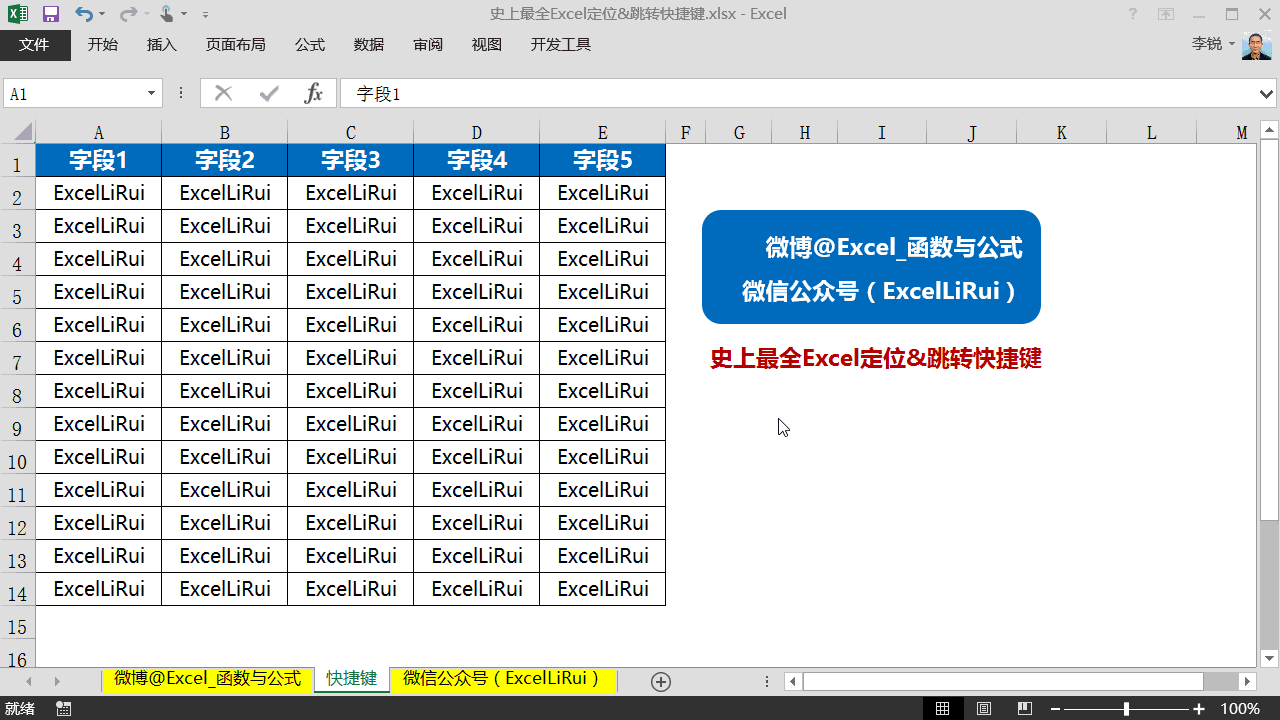
Task: Open the 数据 Data ribbon tab
Action: [x=369, y=44]
